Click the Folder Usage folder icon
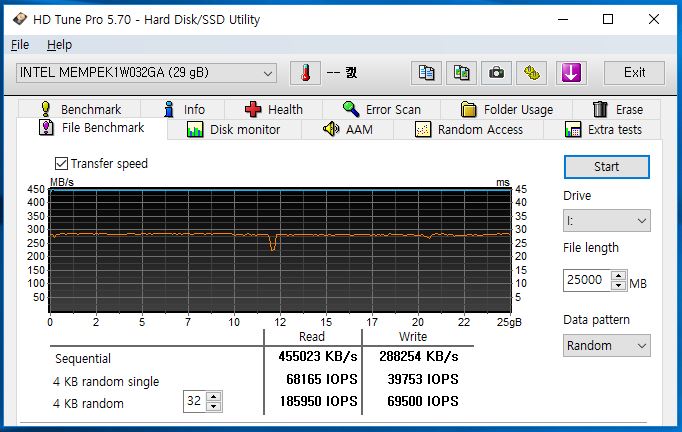682x432 pixels. click(468, 109)
